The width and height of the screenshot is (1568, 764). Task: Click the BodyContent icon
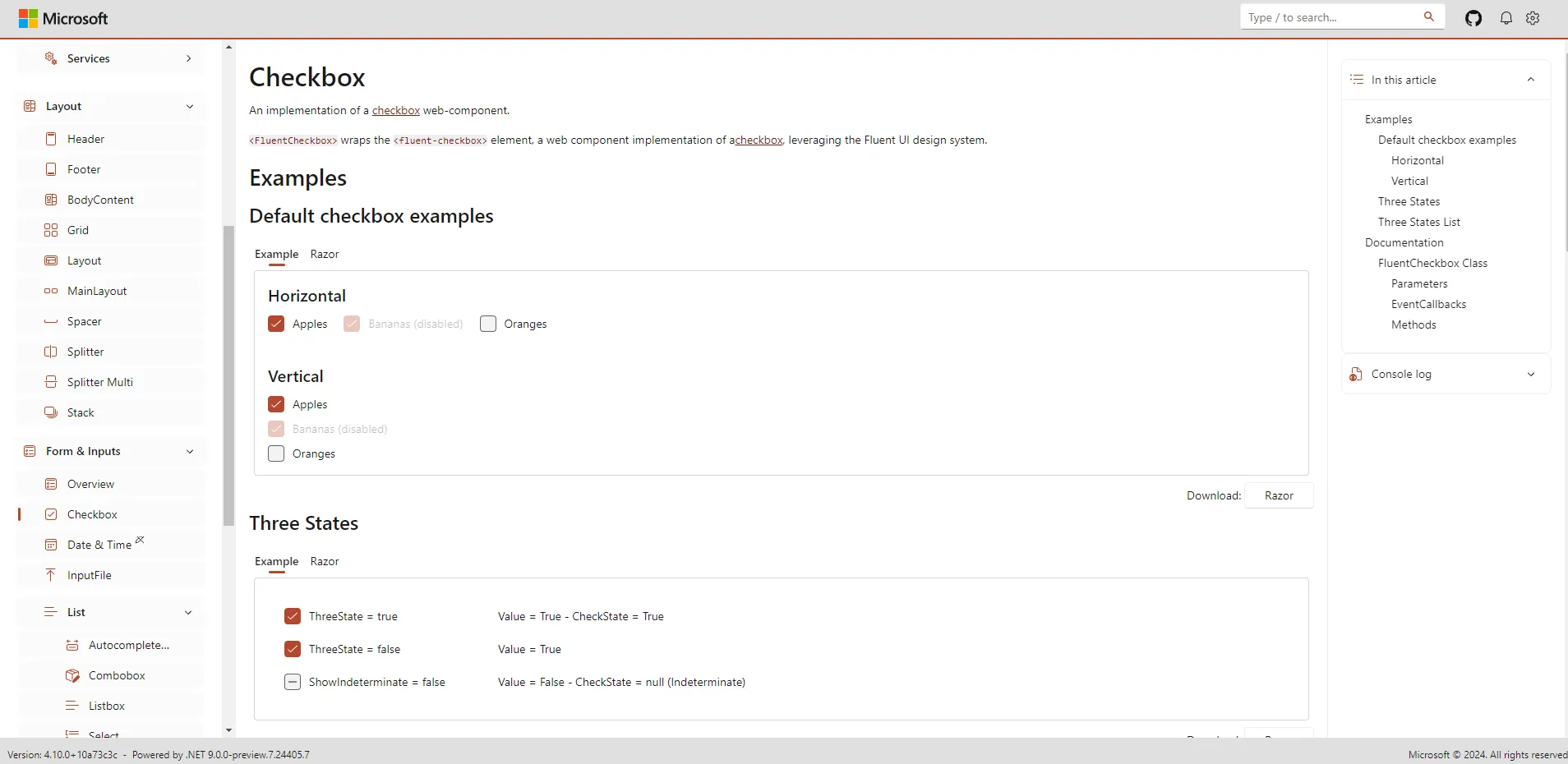(x=51, y=200)
